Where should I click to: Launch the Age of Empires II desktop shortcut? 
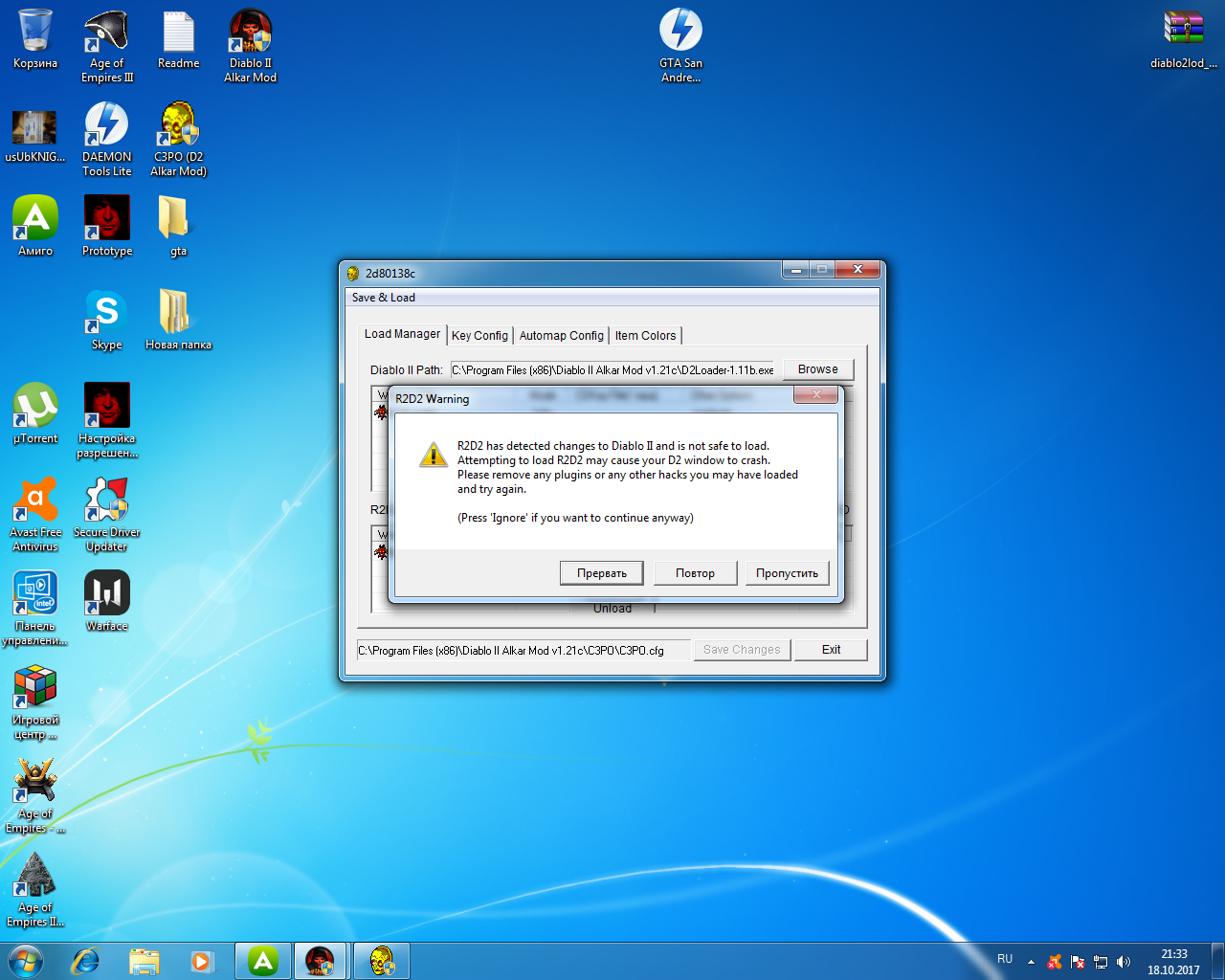(x=35, y=890)
